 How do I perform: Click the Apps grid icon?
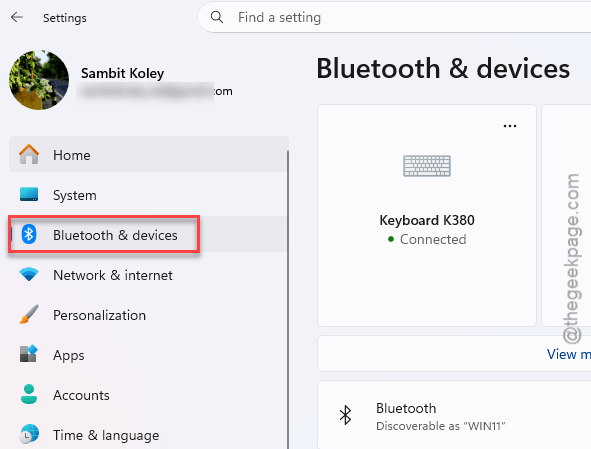point(29,354)
